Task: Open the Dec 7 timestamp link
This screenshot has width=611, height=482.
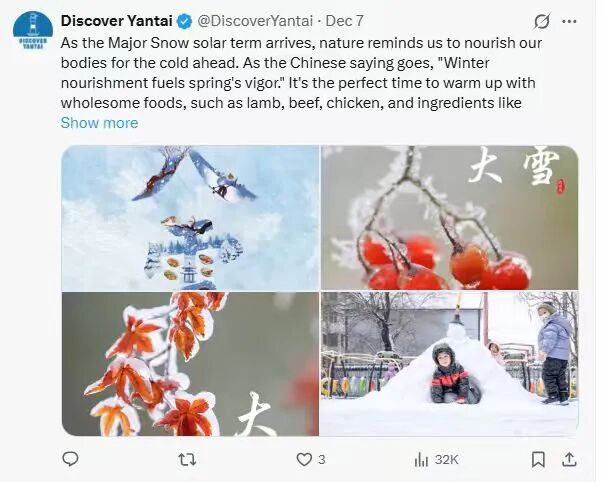Action: click(345, 21)
